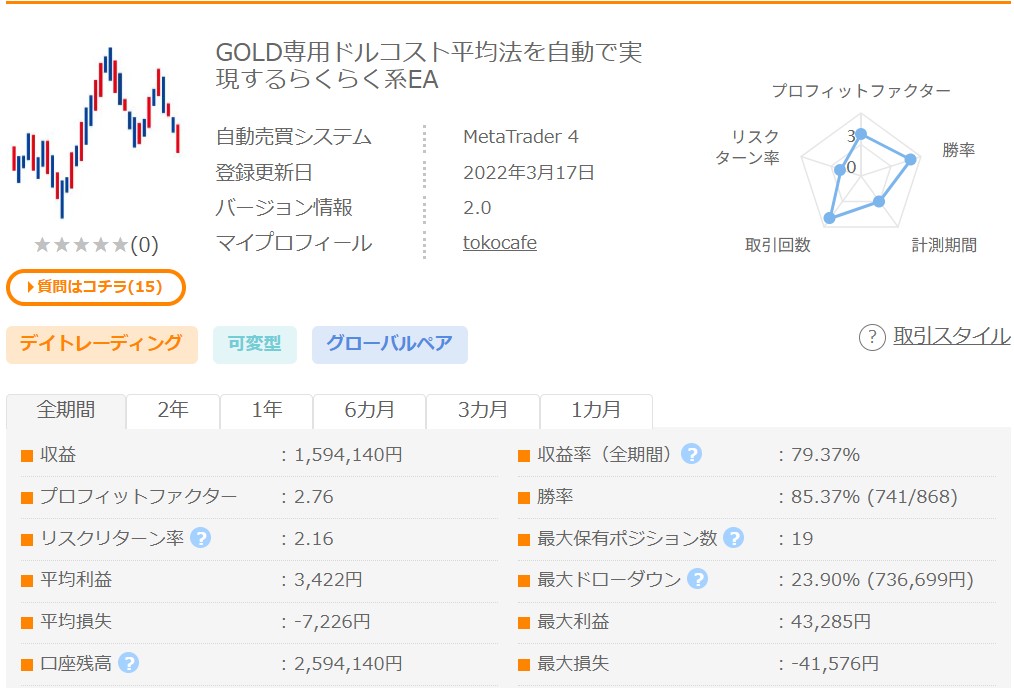The height and width of the screenshot is (688, 1014).
Task: Click help icon next to 口座残高
Action: pyautogui.click(x=128, y=662)
